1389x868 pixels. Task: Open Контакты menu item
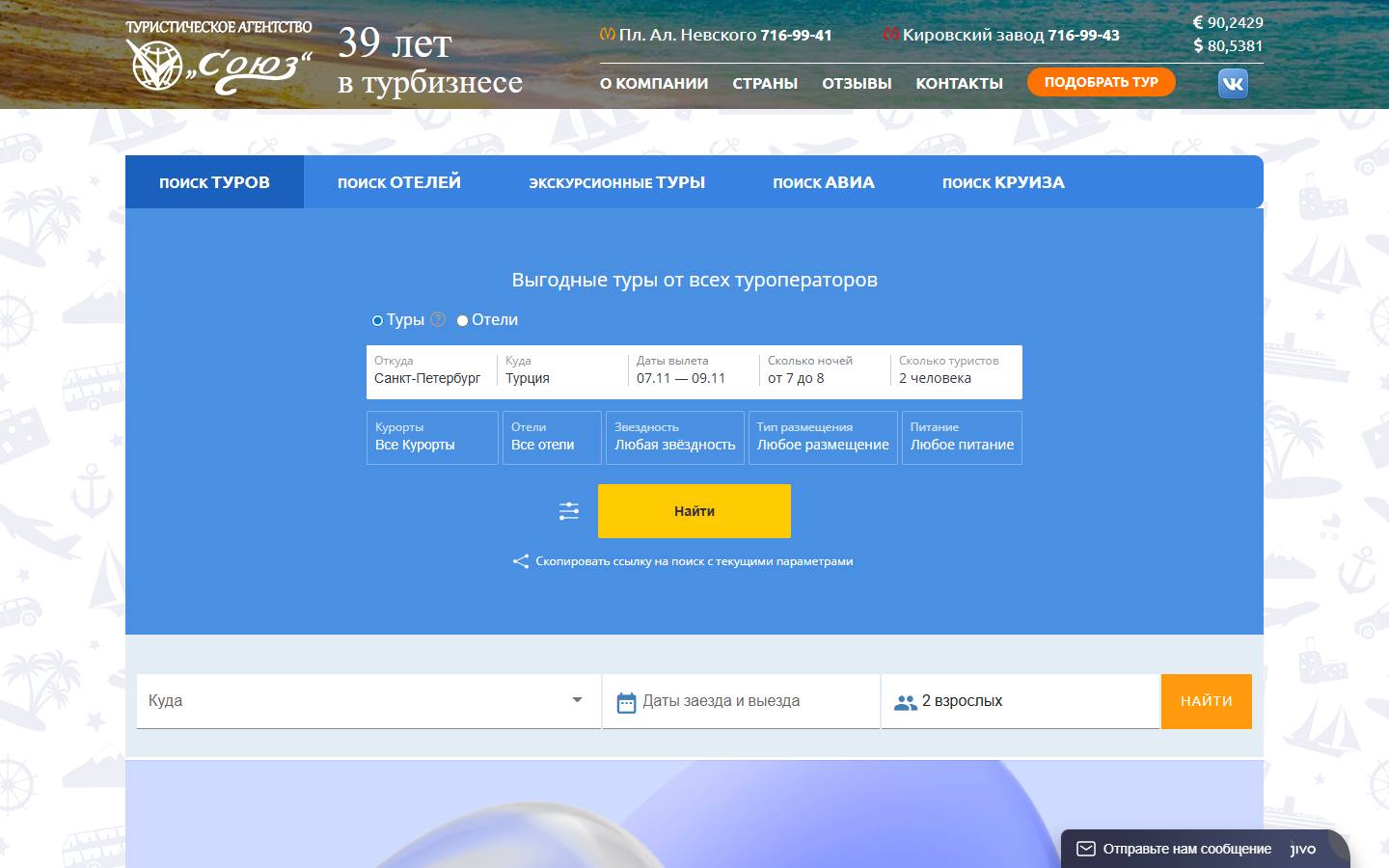959,84
